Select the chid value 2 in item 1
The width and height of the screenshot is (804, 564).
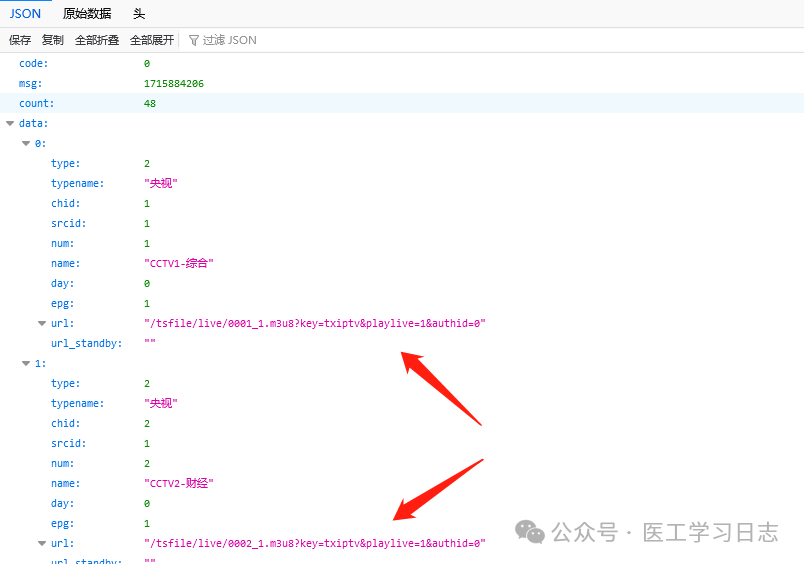click(147, 424)
